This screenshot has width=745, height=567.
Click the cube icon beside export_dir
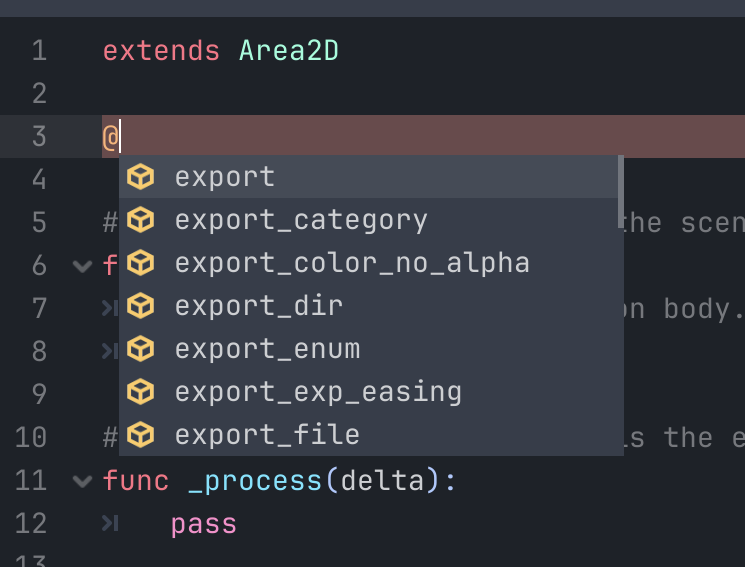pos(141,306)
